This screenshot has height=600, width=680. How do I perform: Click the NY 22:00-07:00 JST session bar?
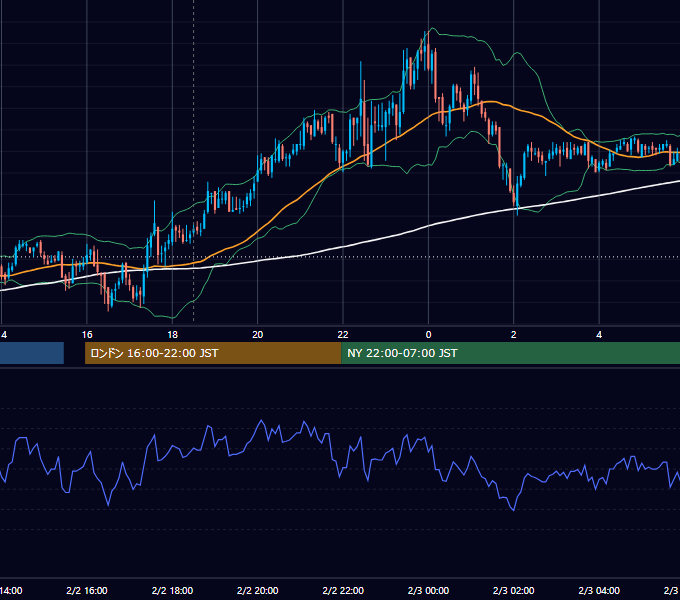click(x=510, y=353)
